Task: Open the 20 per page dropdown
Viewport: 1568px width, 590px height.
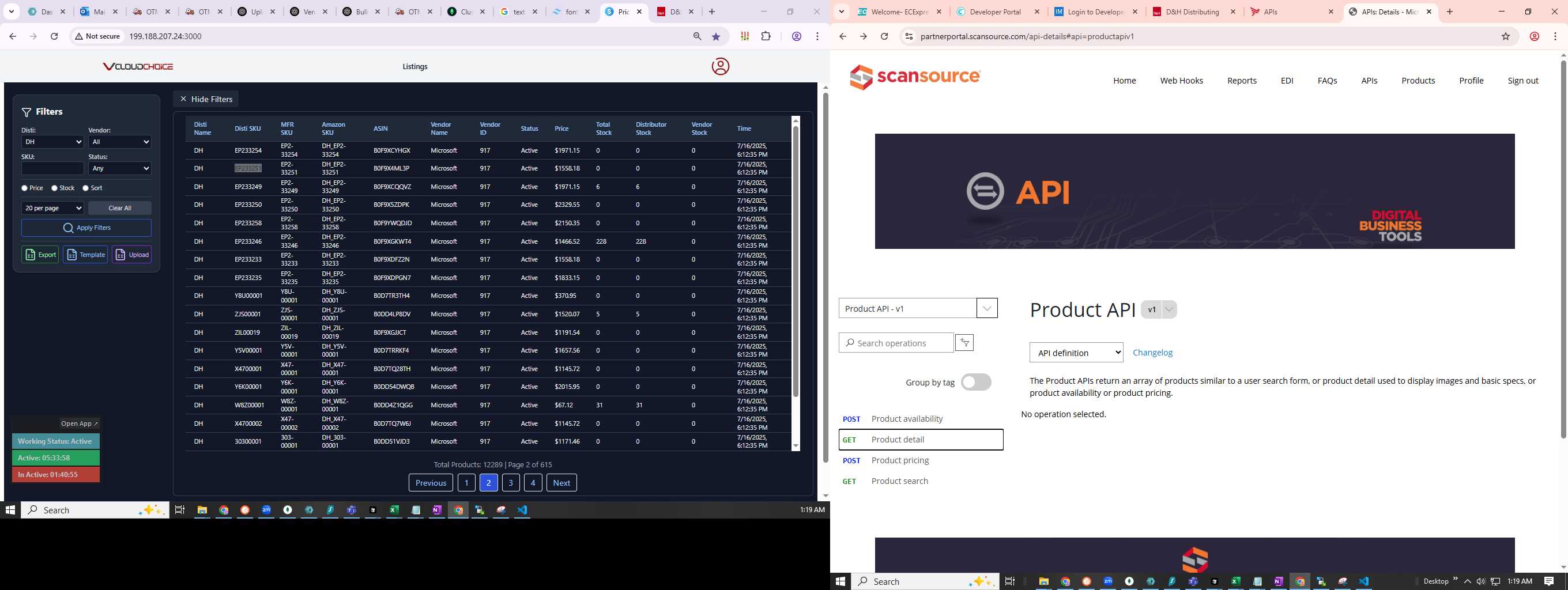Action: tap(52, 207)
